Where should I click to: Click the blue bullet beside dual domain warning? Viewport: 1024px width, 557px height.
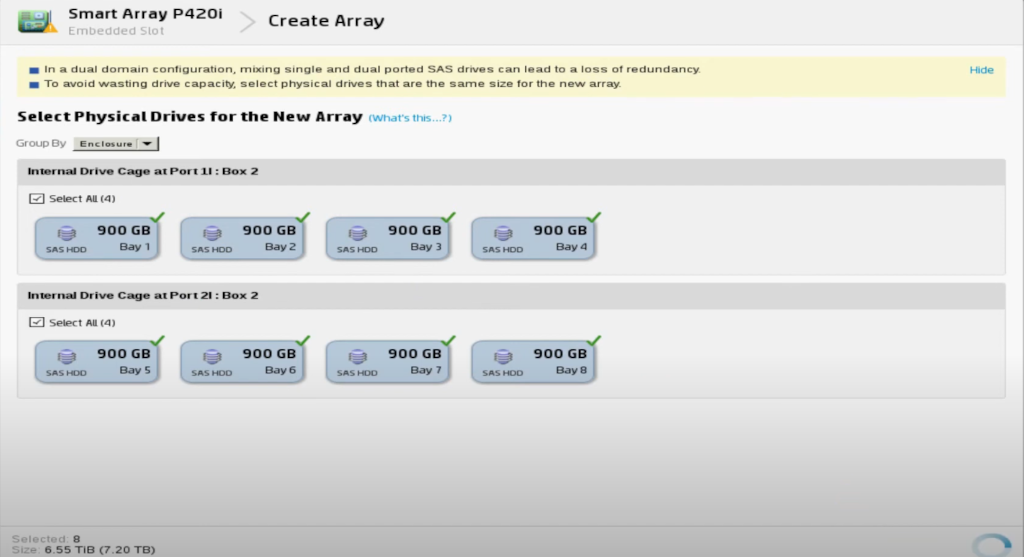pyautogui.click(x=34, y=70)
